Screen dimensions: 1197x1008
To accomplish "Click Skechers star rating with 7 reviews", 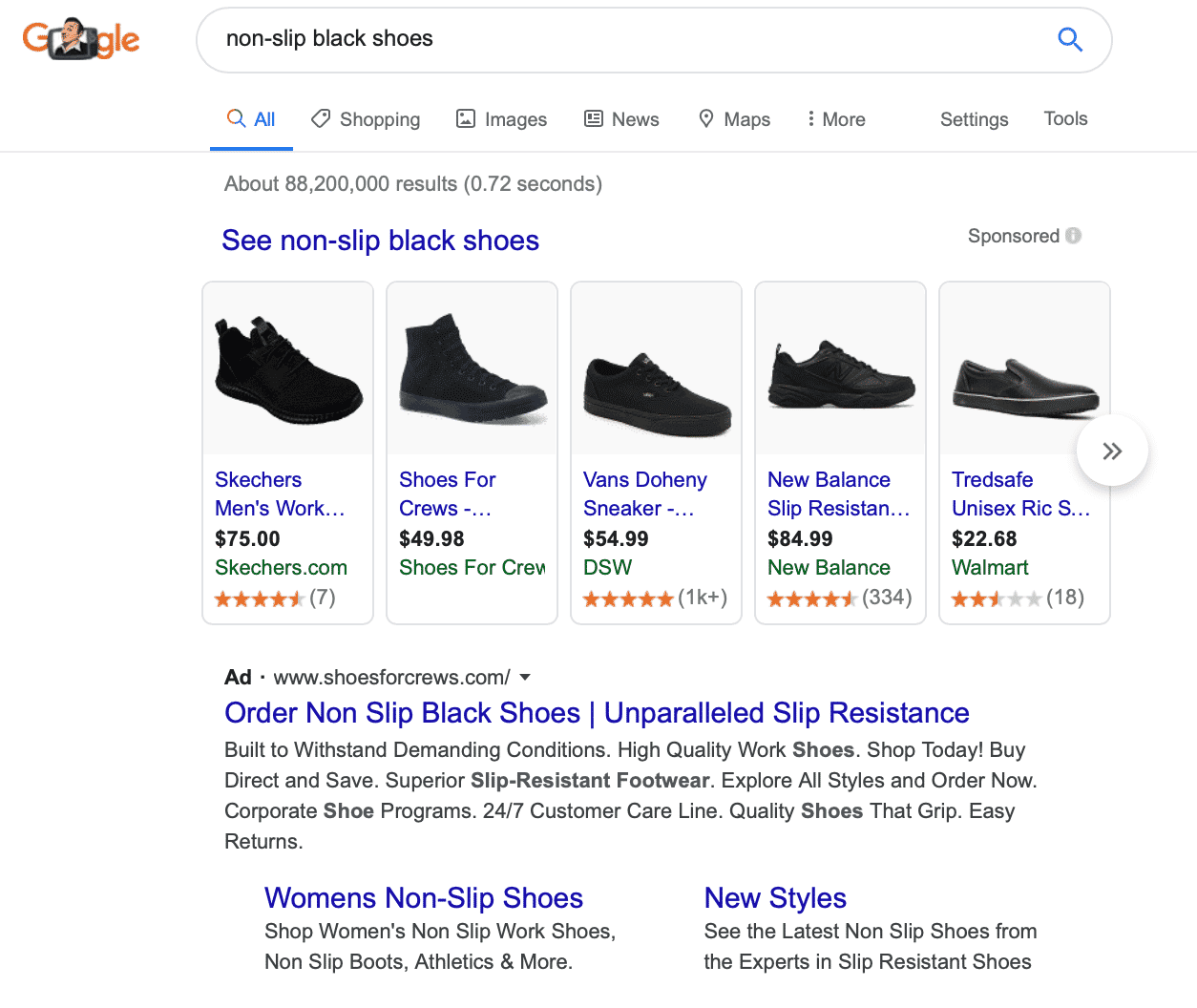I will pyautogui.click(x=275, y=598).
